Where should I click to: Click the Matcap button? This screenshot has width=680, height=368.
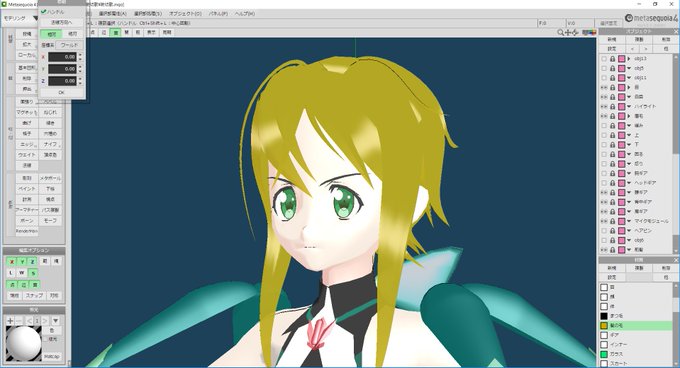[52, 356]
